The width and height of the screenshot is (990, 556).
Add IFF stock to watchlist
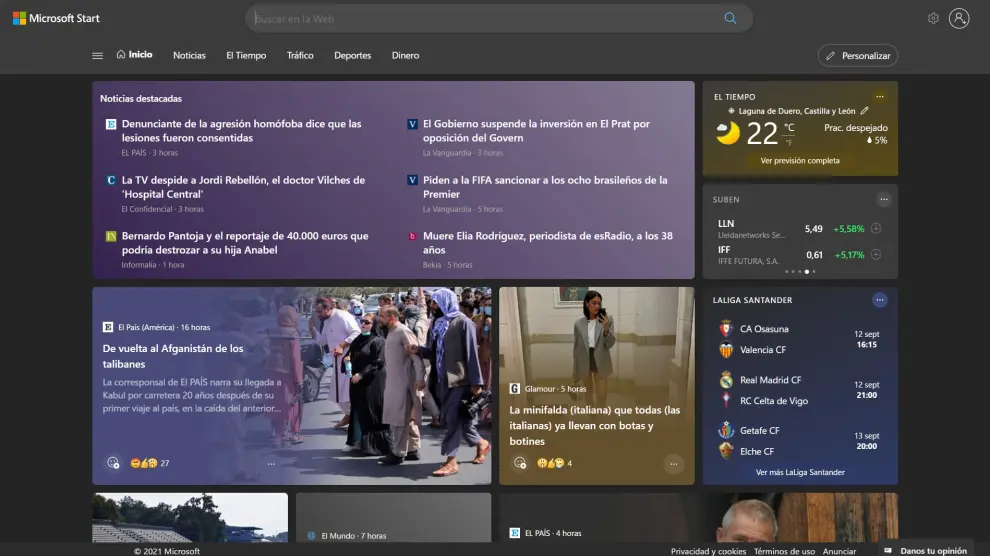pyautogui.click(x=876, y=255)
